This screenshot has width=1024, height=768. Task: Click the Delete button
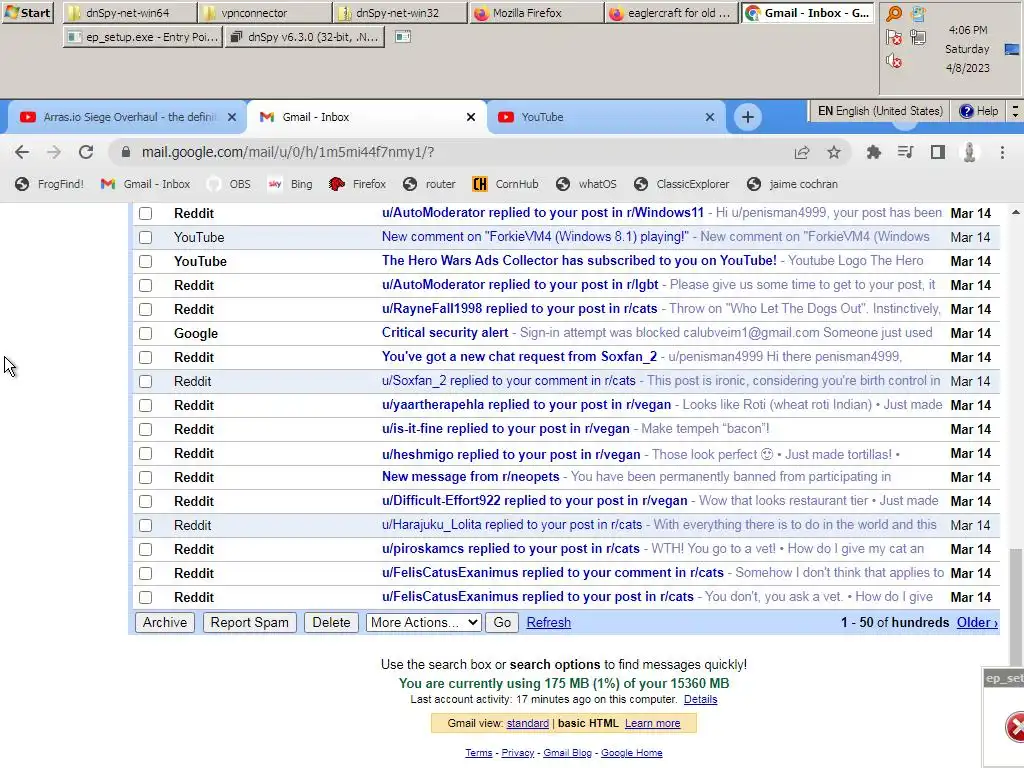(331, 622)
